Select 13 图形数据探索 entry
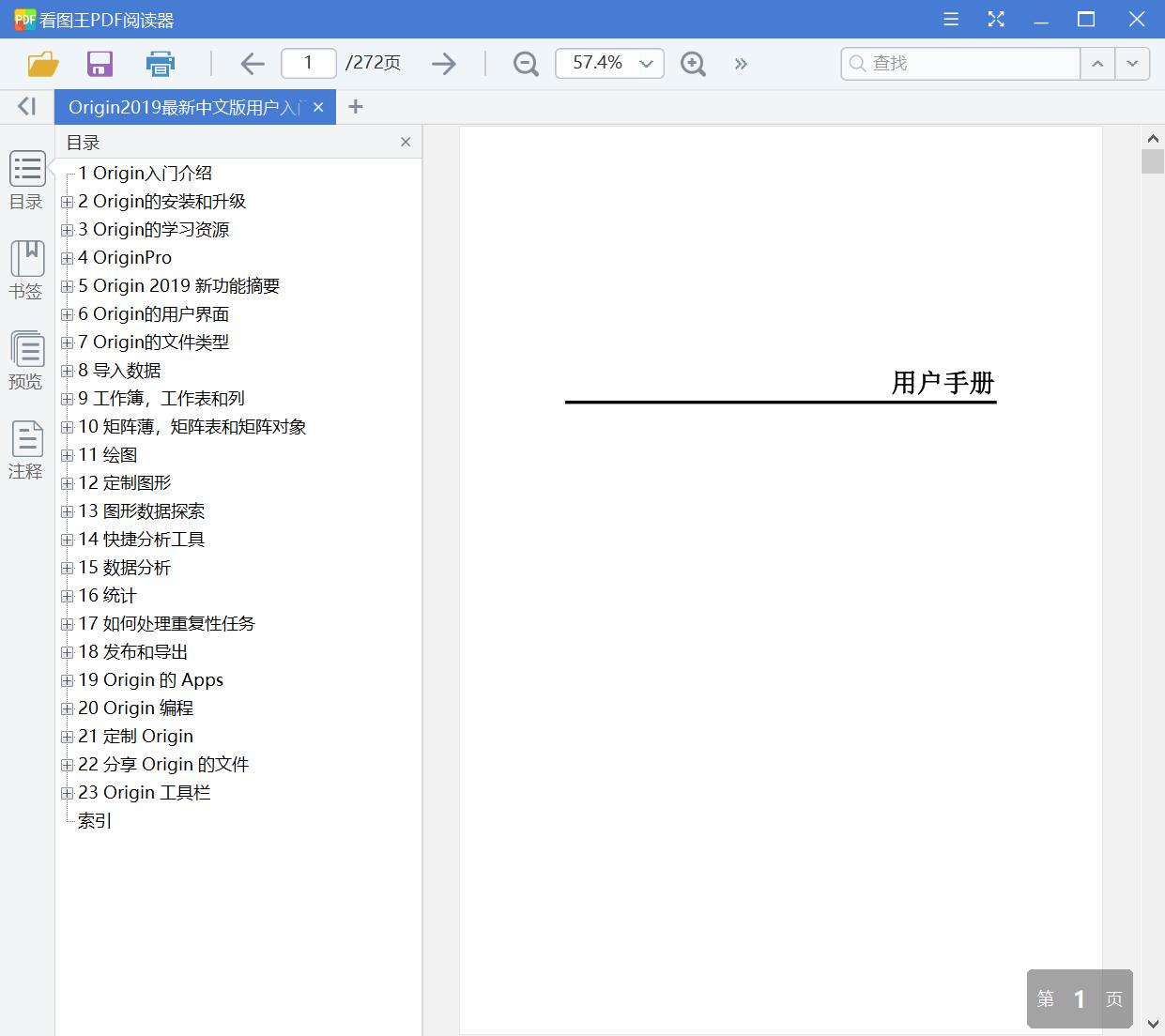 pyautogui.click(x=142, y=510)
